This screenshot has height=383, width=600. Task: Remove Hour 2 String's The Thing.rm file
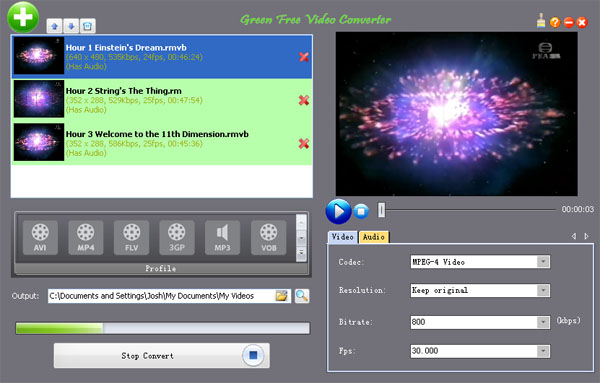(x=304, y=100)
